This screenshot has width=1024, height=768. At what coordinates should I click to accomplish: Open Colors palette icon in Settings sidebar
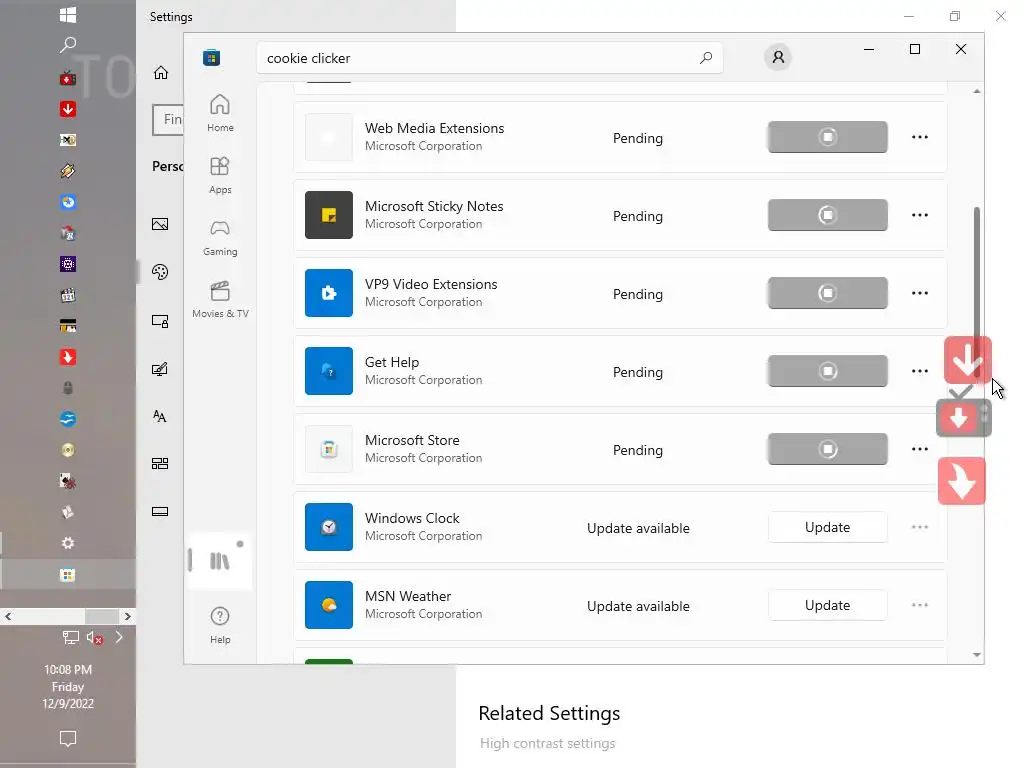click(x=160, y=272)
